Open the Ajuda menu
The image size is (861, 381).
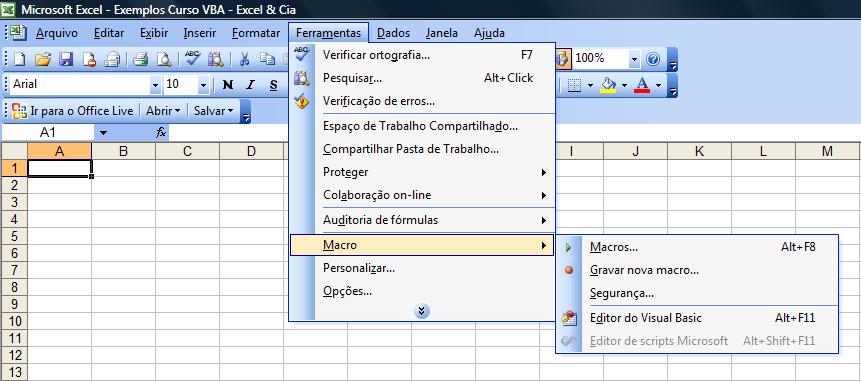tap(489, 33)
